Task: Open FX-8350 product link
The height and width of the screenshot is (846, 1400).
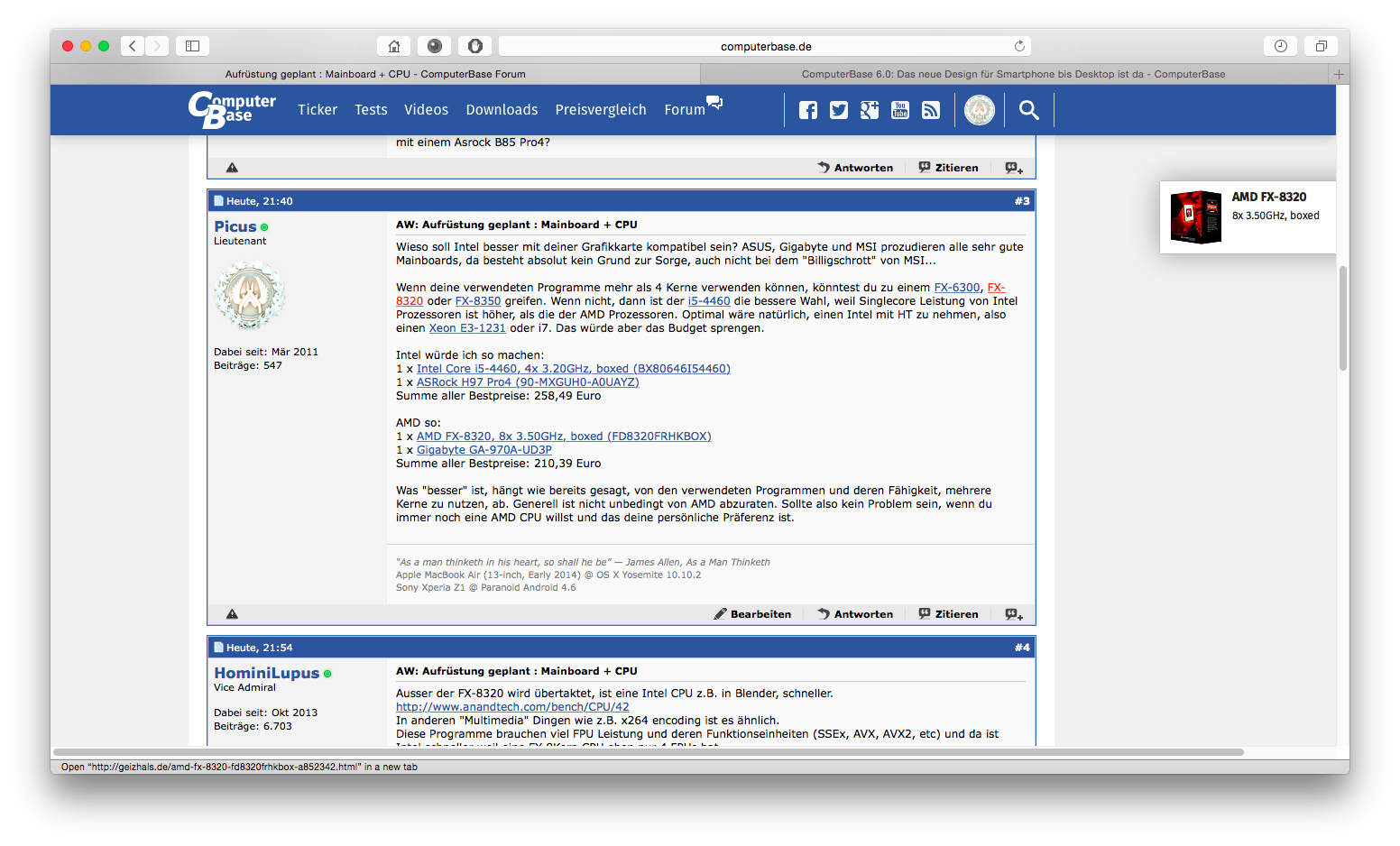Action: [478, 301]
